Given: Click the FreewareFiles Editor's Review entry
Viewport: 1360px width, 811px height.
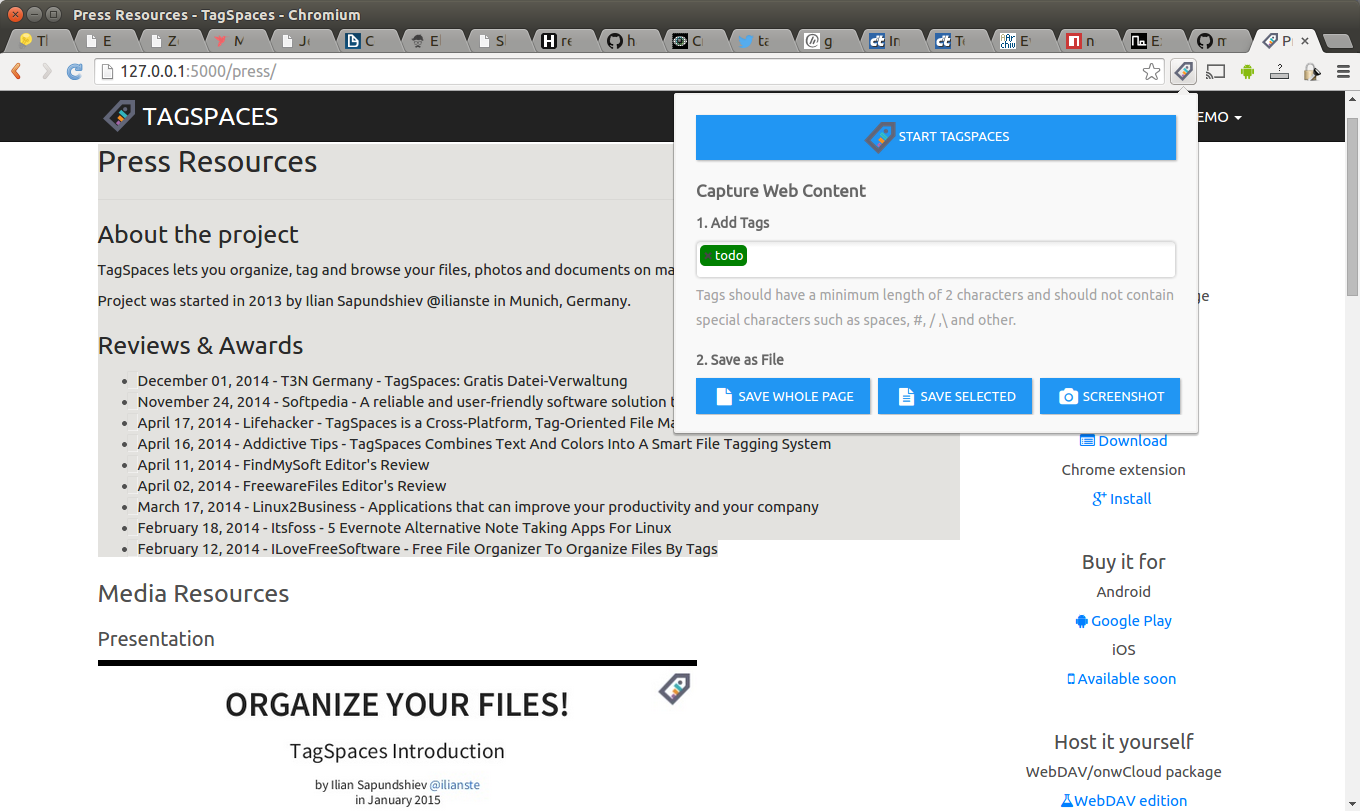Looking at the screenshot, I should click(292, 486).
